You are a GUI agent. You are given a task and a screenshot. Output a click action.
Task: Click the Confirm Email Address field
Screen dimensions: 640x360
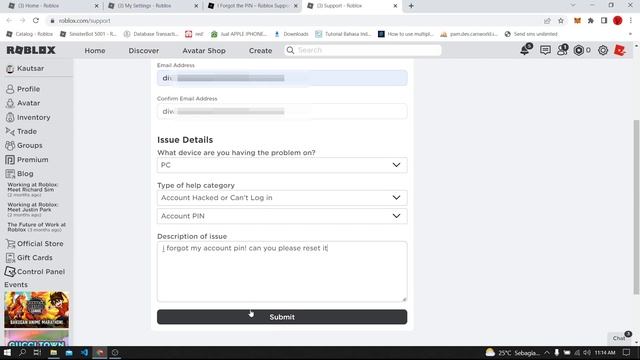pos(282,111)
